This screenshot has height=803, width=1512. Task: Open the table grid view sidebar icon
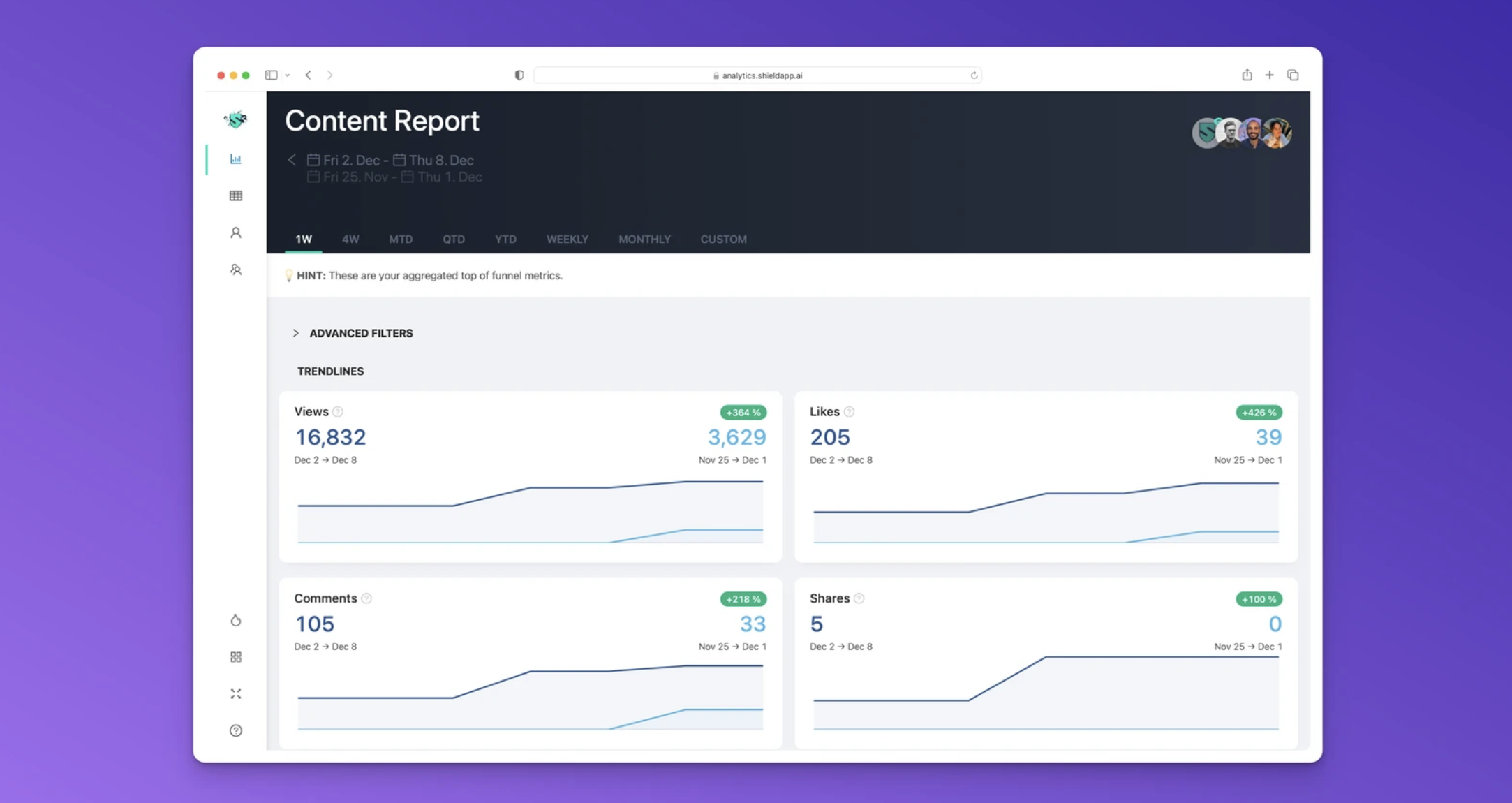236,196
